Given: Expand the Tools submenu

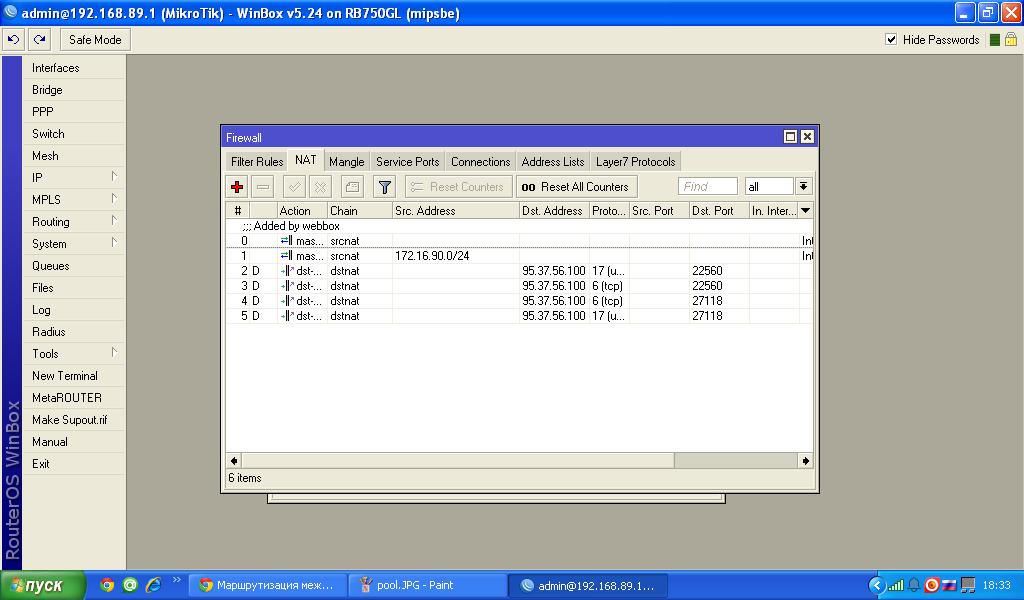Looking at the screenshot, I should pos(74,354).
